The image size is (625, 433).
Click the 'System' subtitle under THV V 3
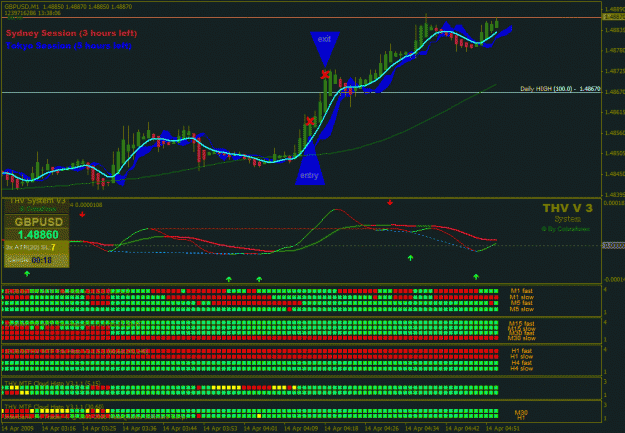[568, 219]
